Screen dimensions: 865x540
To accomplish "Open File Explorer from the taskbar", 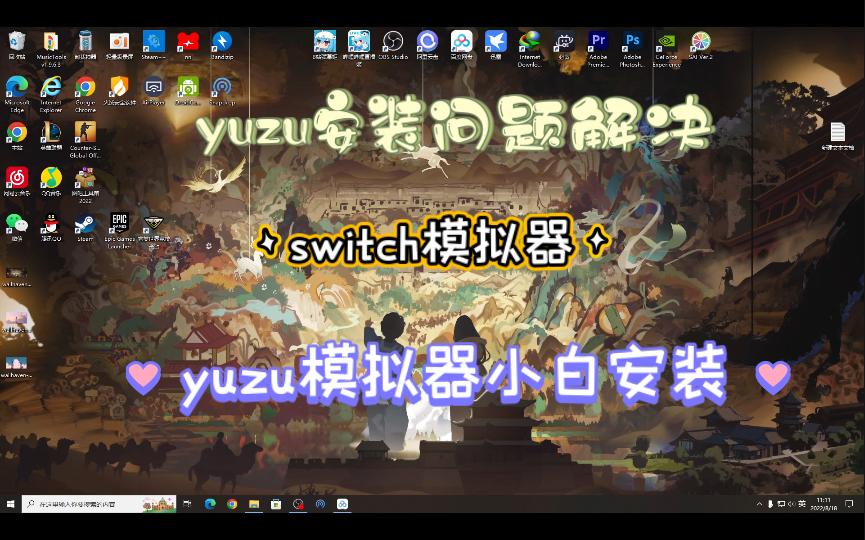I will (x=254, y=504).
